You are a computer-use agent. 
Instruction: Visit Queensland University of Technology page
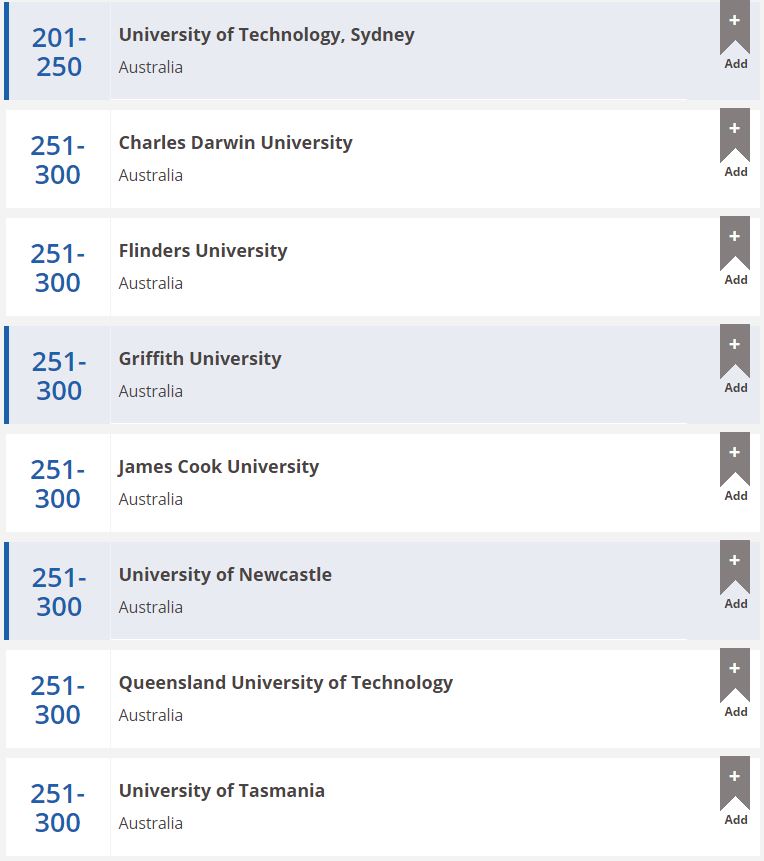coord(285,683)
